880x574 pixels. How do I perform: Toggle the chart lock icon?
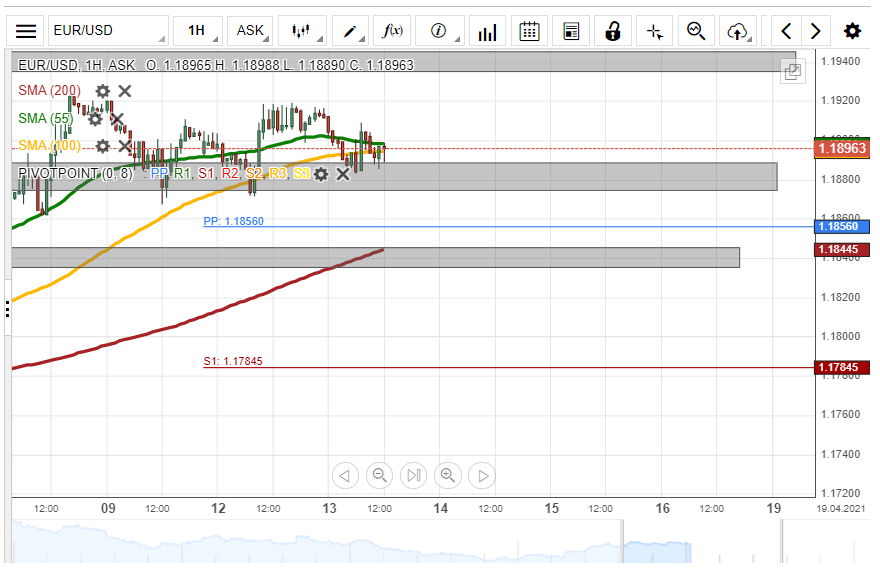point(612,31)
